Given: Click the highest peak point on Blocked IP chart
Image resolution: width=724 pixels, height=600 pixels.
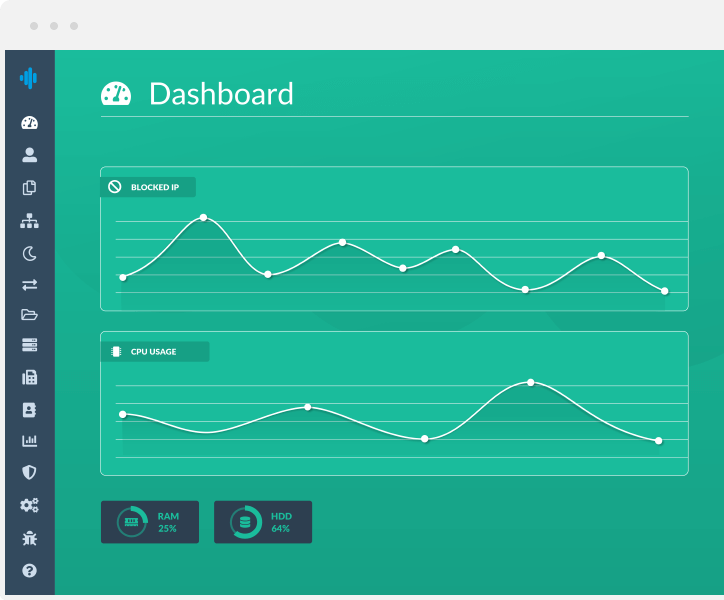Looking at the screenshot, I should pyautogui.click(x=203, y=217).
